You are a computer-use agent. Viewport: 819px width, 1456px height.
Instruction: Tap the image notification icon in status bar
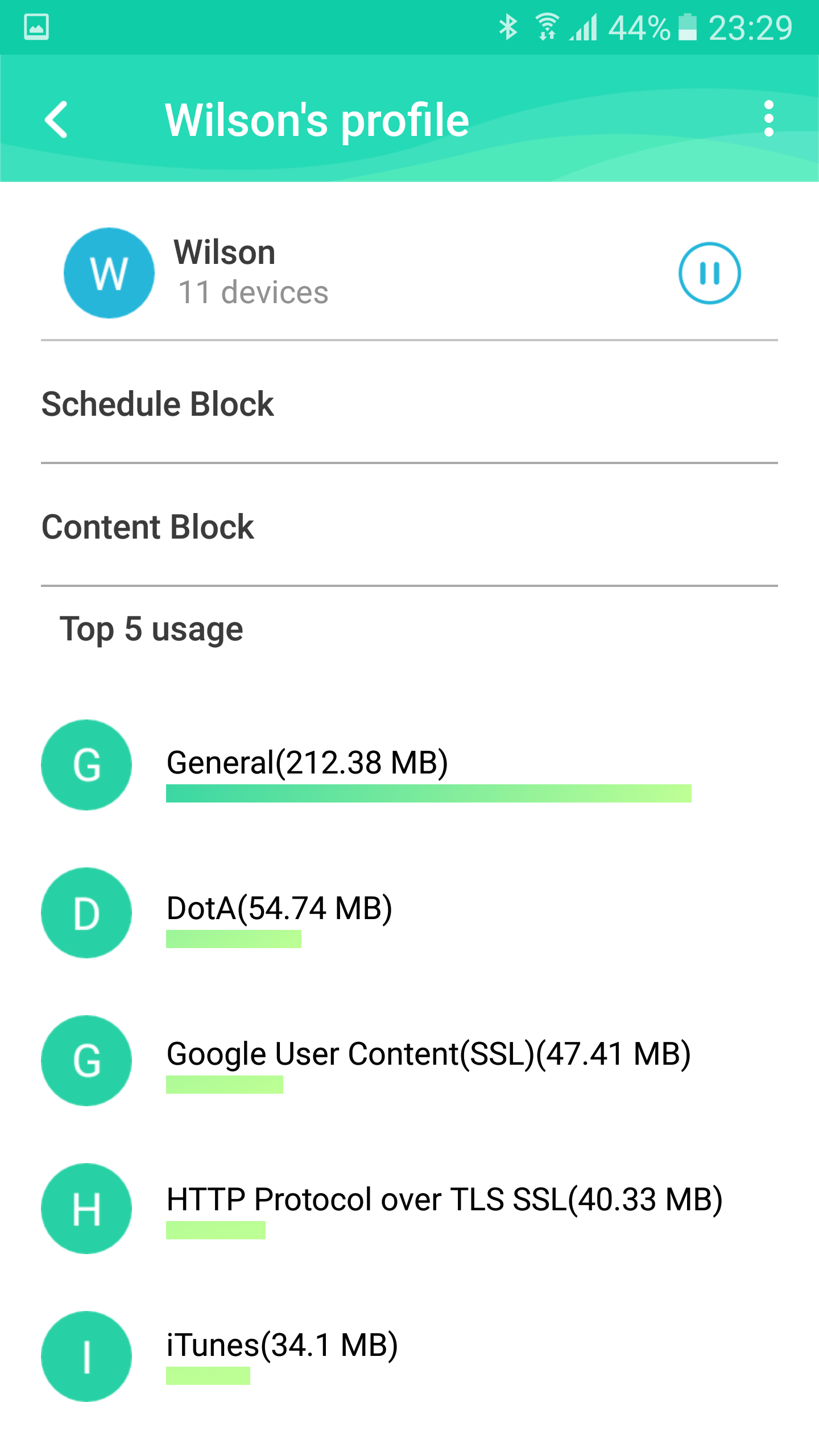(36, 27)
